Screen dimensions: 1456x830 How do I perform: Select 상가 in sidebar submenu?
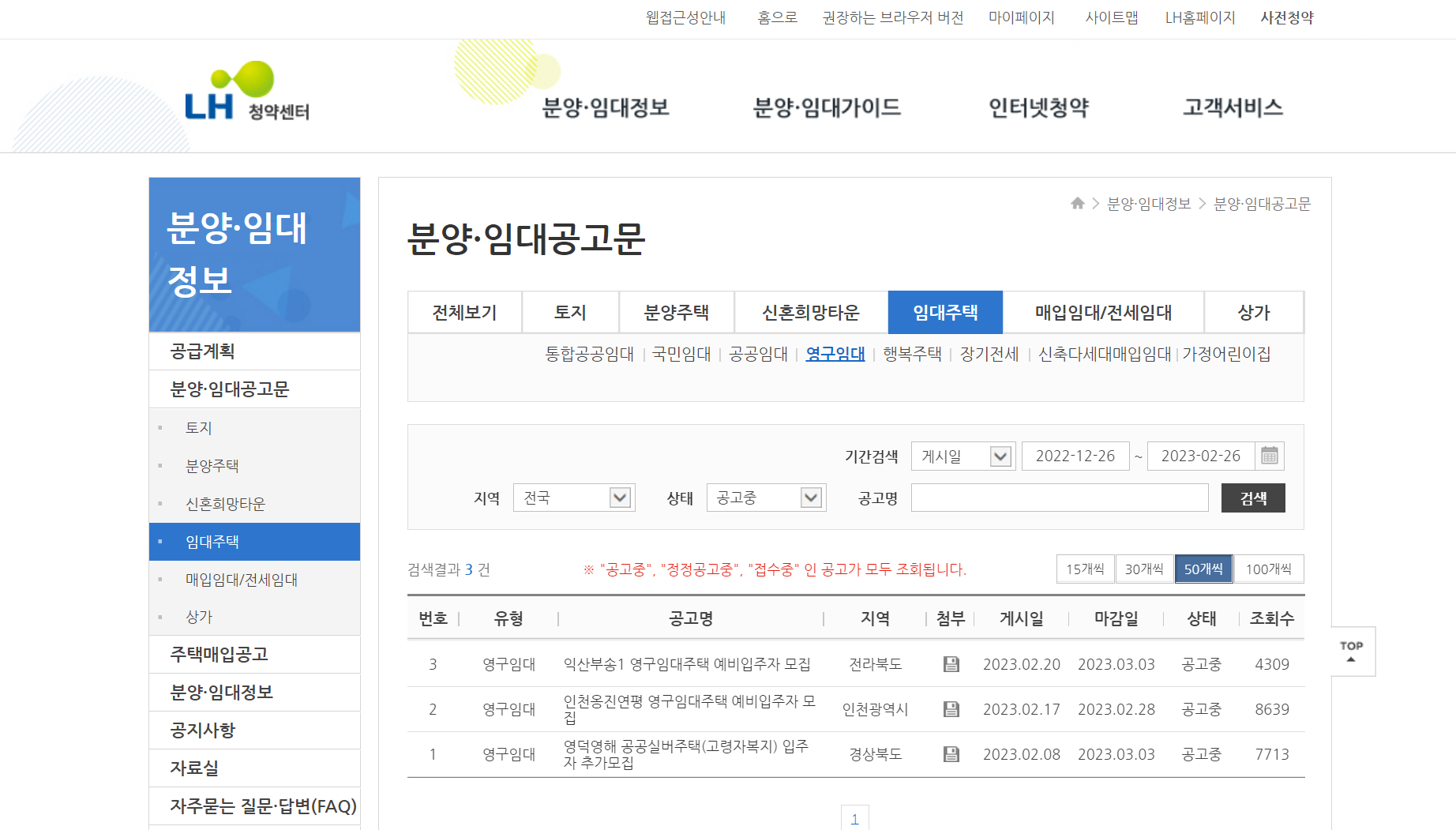[254, 617]
